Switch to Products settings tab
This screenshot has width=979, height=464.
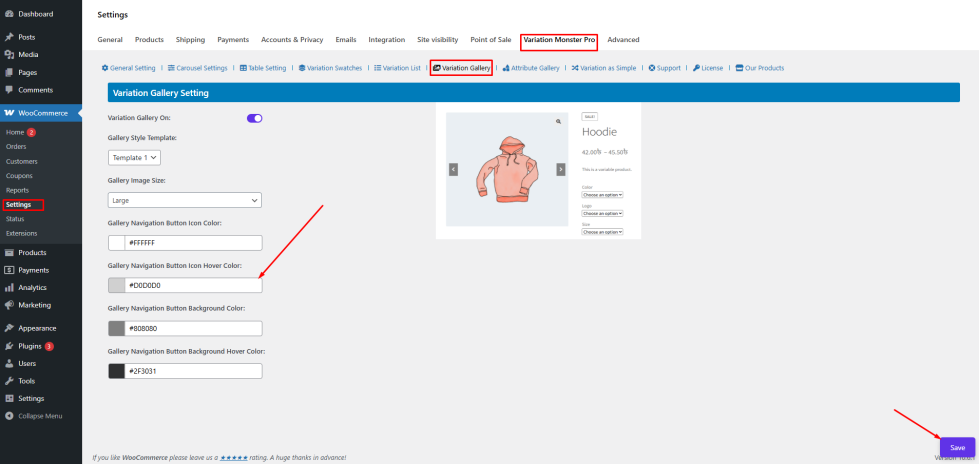149,39
